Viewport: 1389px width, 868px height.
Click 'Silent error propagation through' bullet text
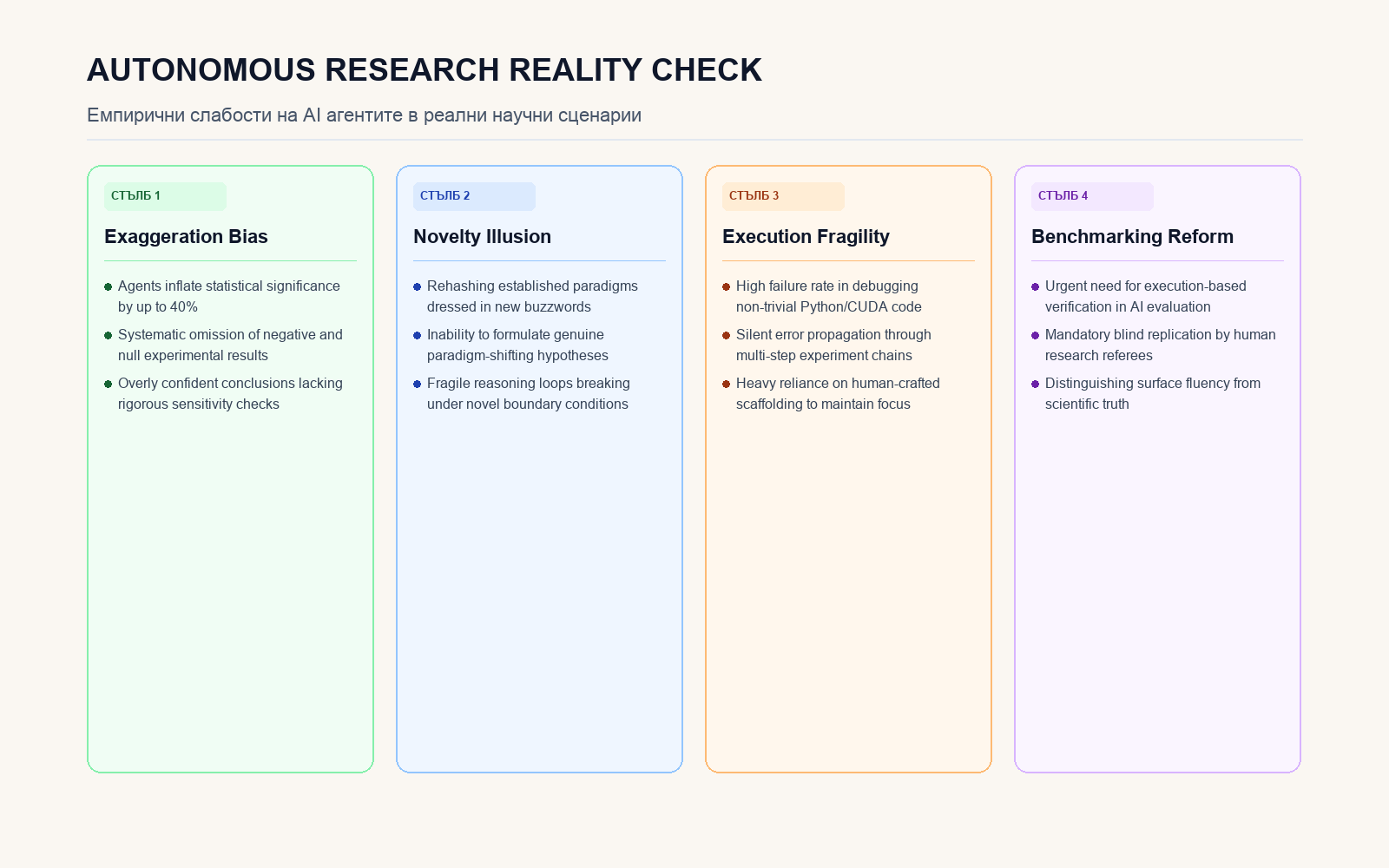tap(833, 335)
